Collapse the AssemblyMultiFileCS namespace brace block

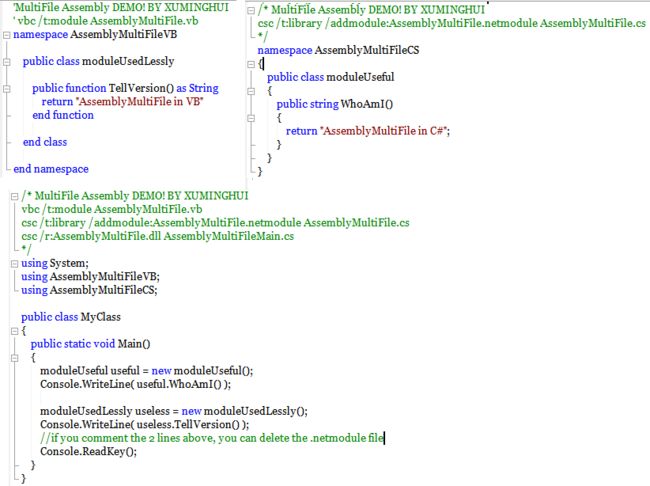(x=251, y=64)
